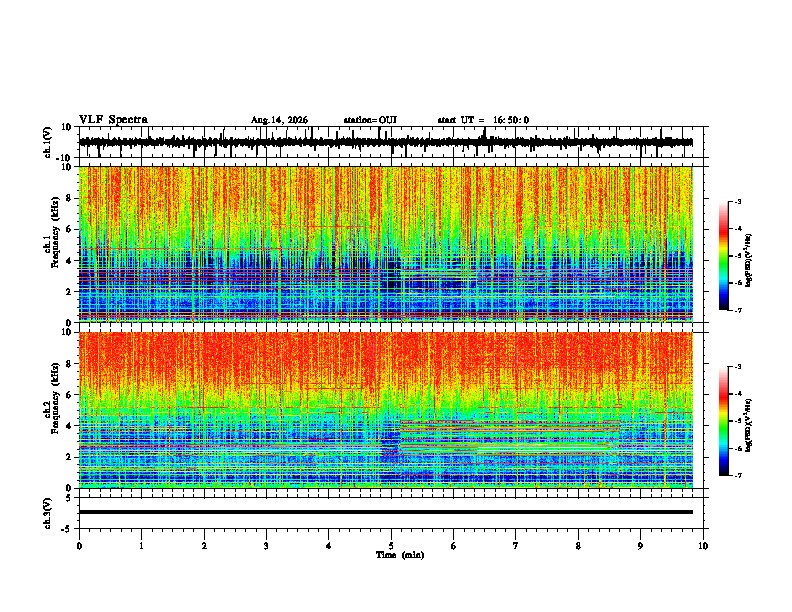Click the "ch.3(V)" axis label
The width and height of the screenshot is (792, 612).
[x=47, y=514]
